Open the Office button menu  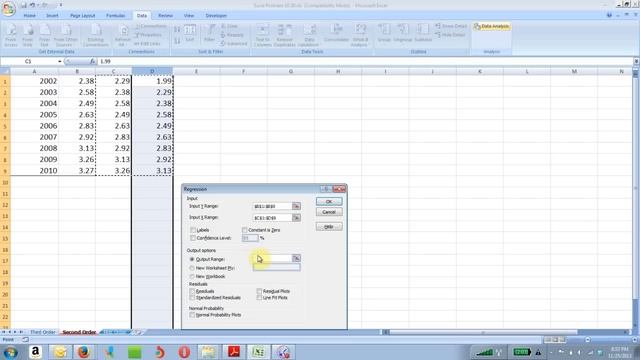[8, 9]
